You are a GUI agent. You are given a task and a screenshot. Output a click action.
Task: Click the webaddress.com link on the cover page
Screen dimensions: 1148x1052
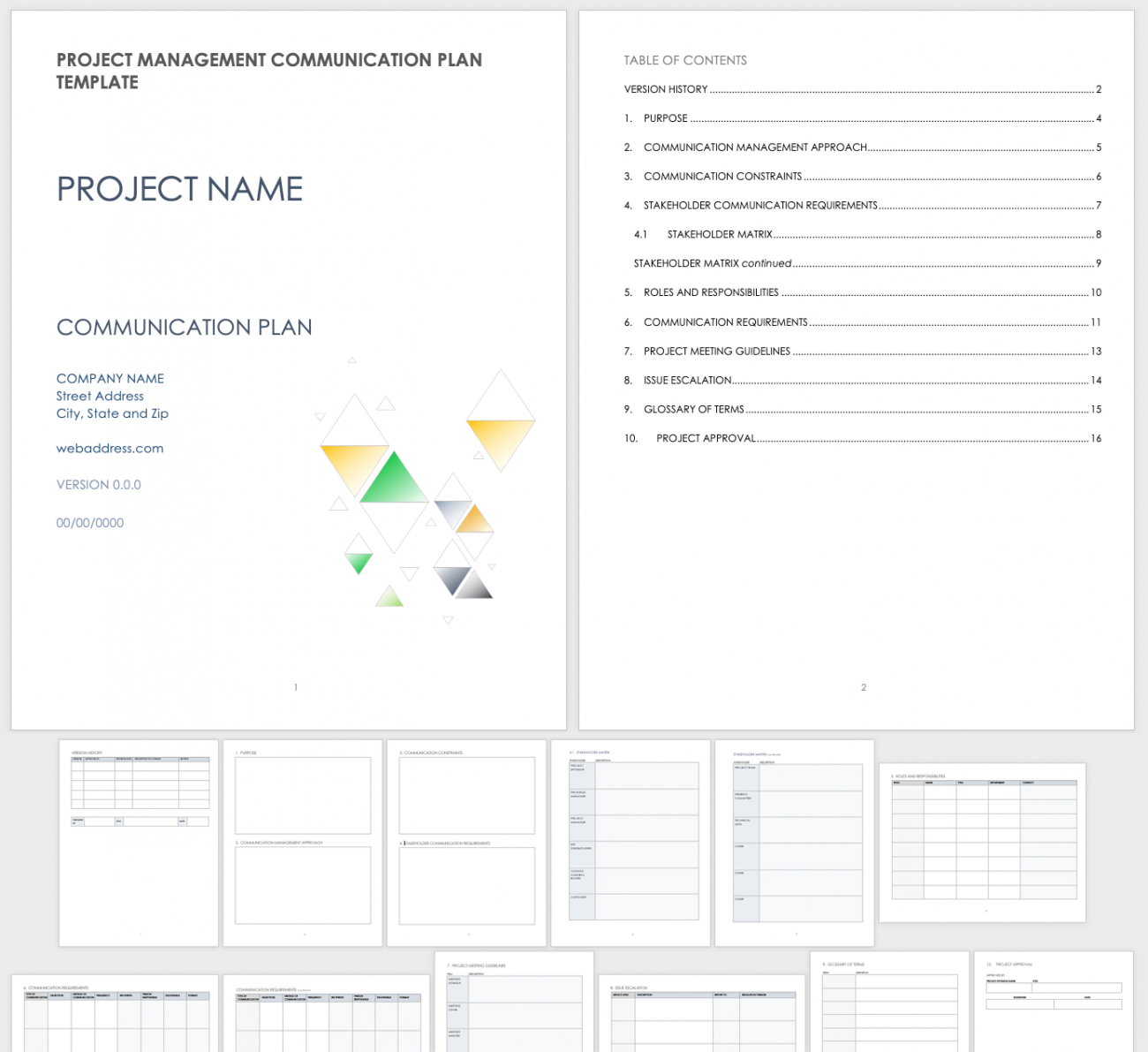[x=110, y=448]
